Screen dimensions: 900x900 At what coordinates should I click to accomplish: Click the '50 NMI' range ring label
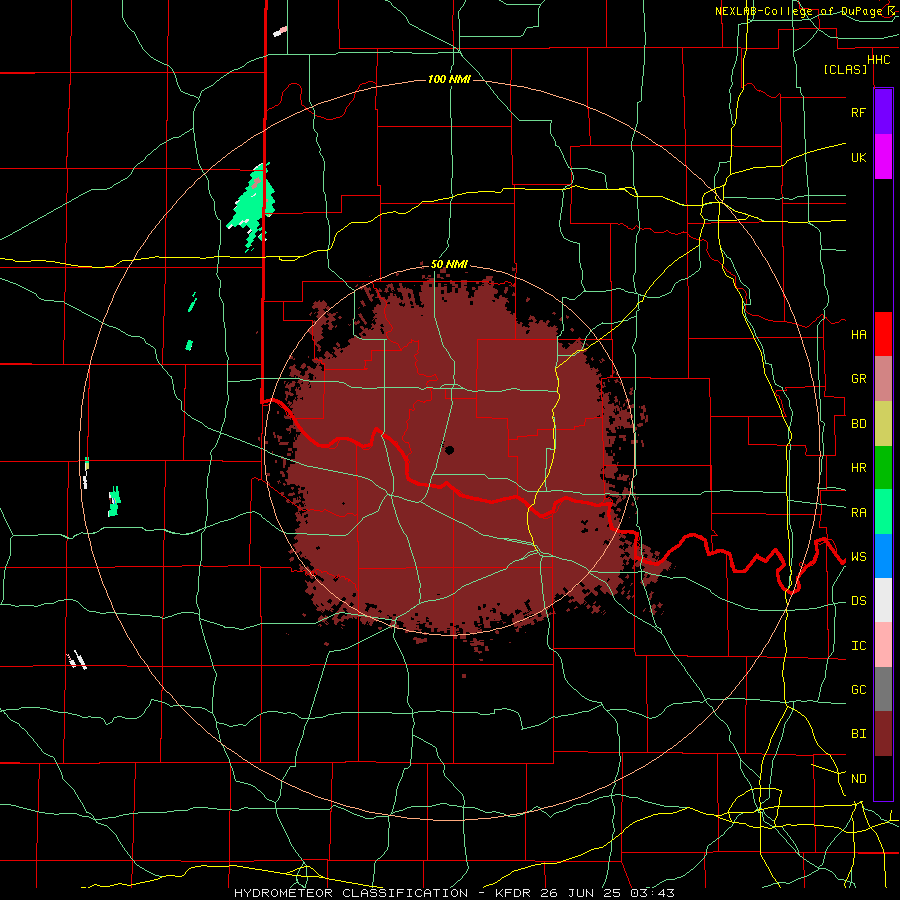click(449, 264)
